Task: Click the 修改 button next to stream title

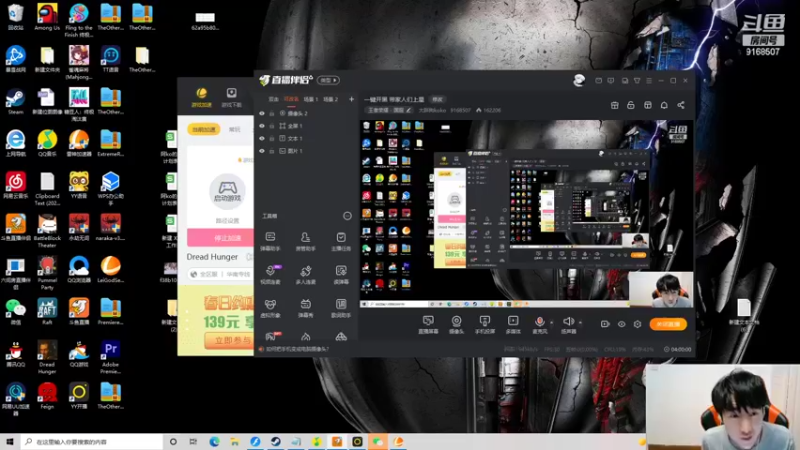Action: point(437,99)
